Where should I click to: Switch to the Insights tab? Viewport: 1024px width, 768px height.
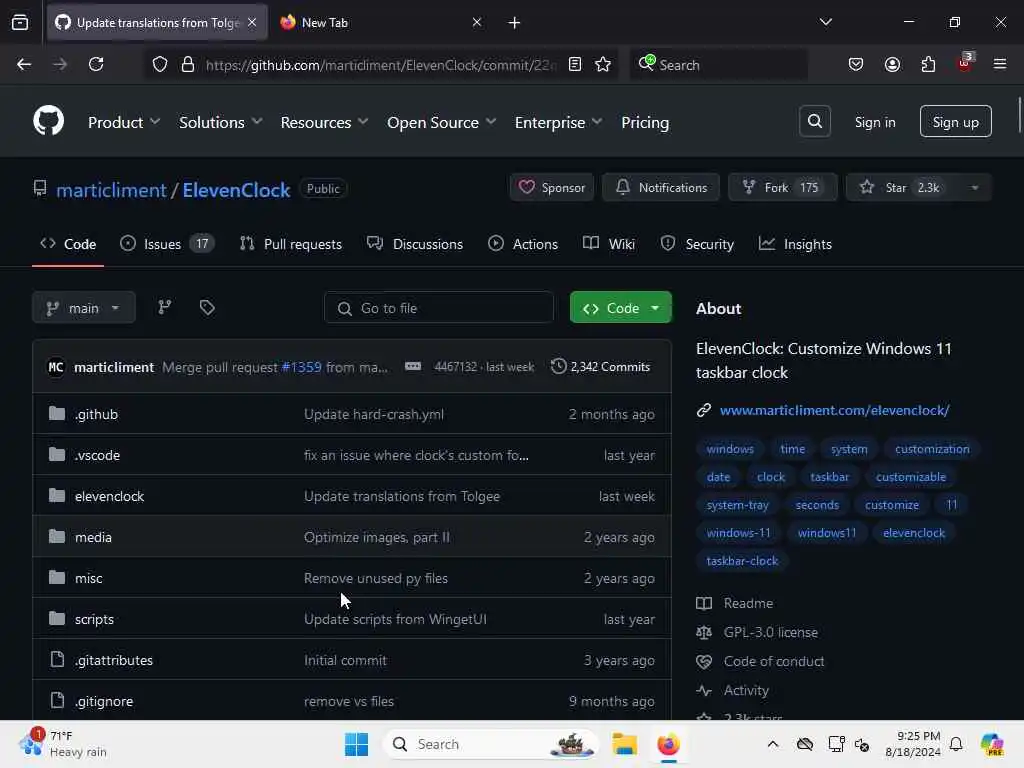(x=795, y=244)
